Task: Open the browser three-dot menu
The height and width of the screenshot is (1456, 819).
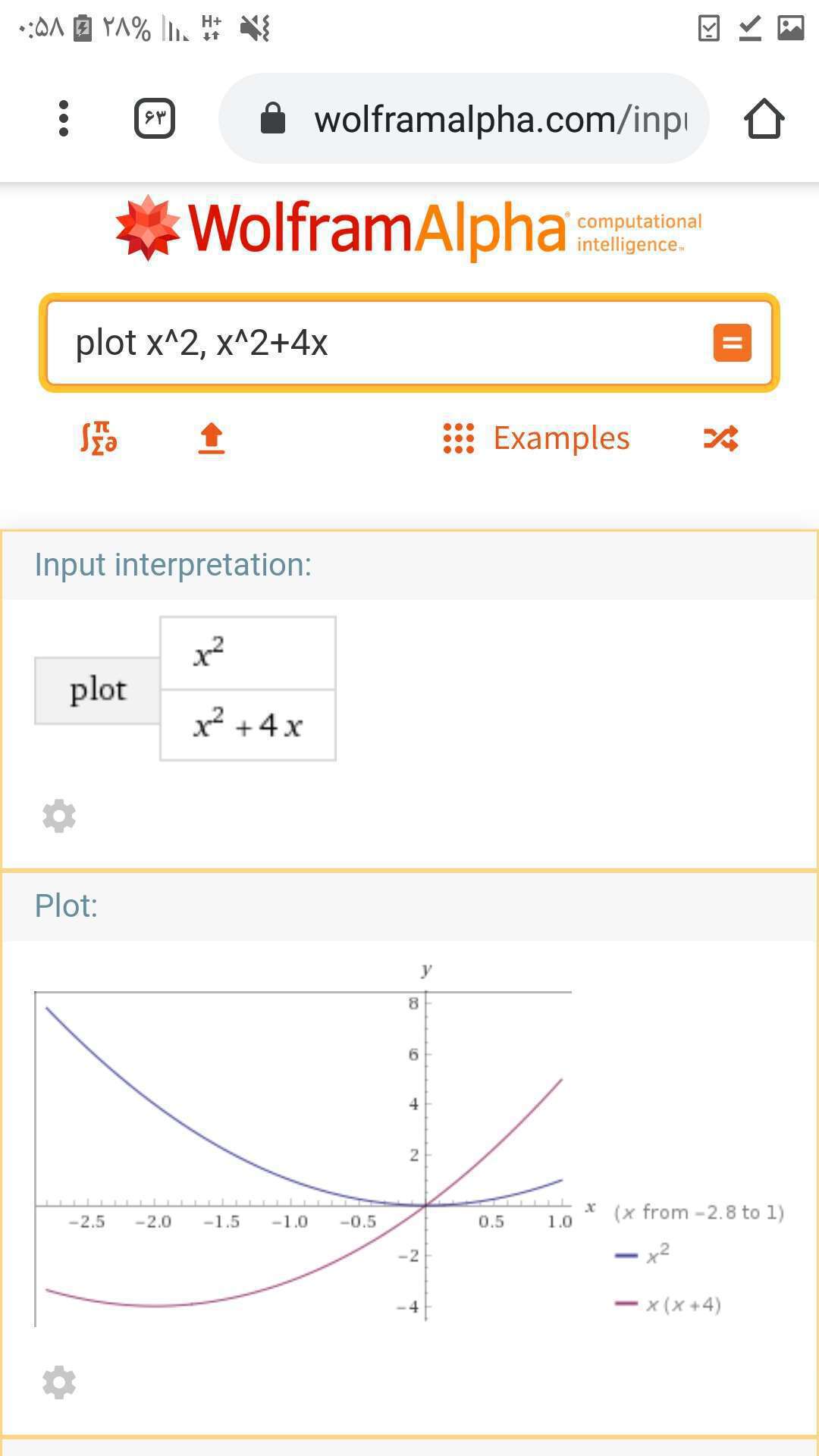Action: 64,118
